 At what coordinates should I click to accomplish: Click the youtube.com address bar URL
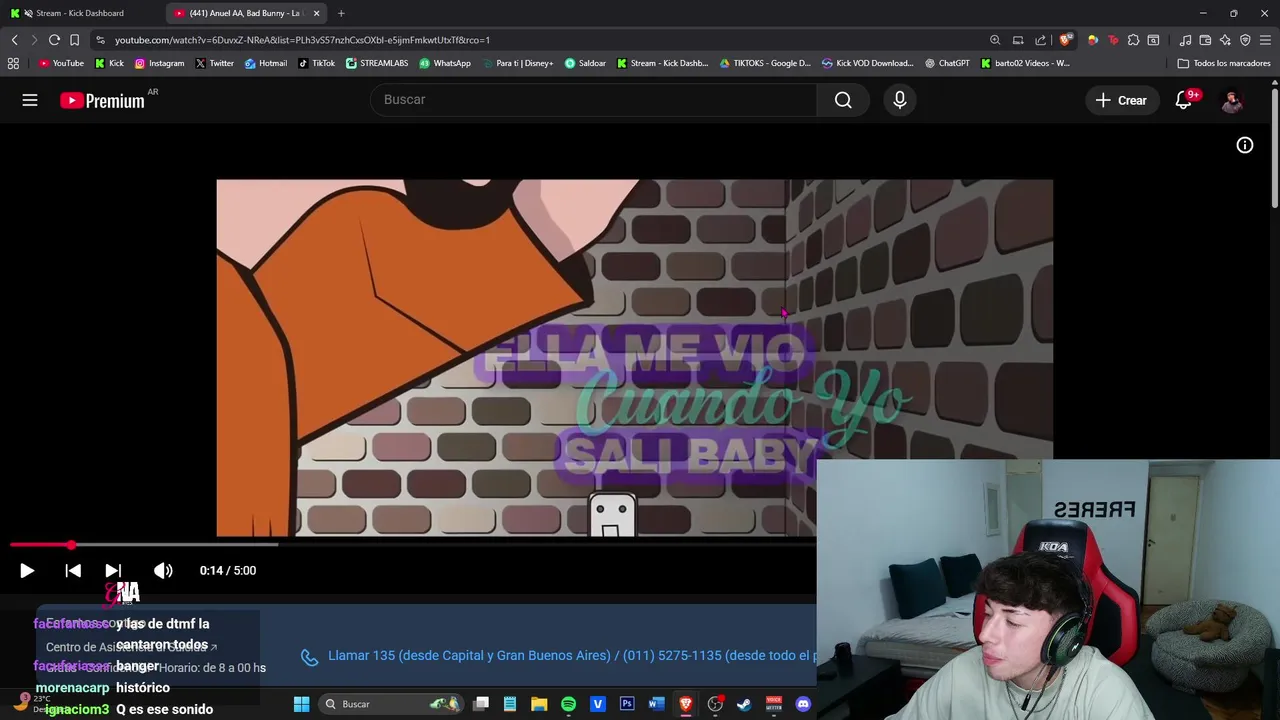302,40
